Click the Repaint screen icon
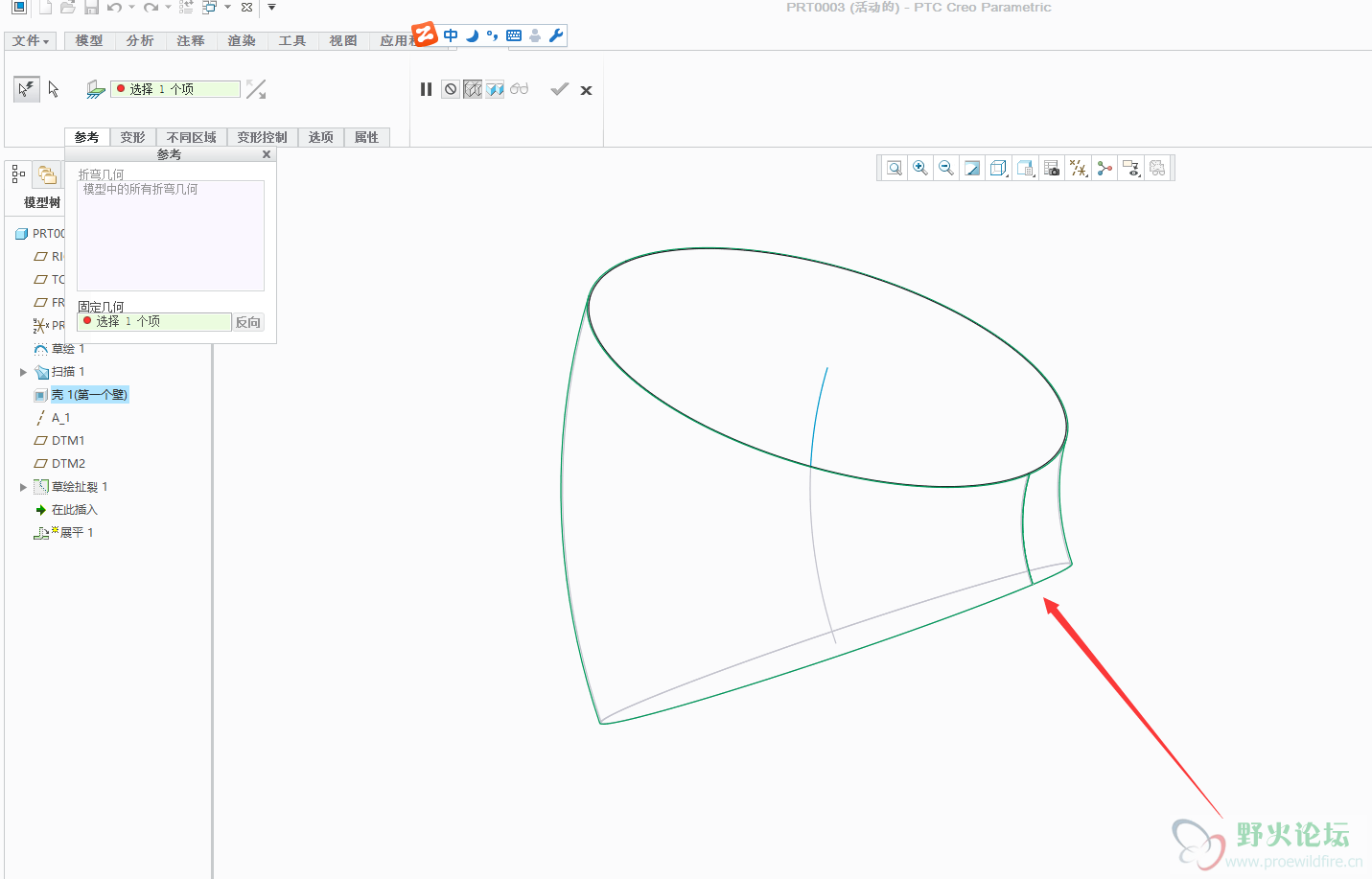Image resolution: width=1372 pixels, height=879 pixels. coord(972,168)
